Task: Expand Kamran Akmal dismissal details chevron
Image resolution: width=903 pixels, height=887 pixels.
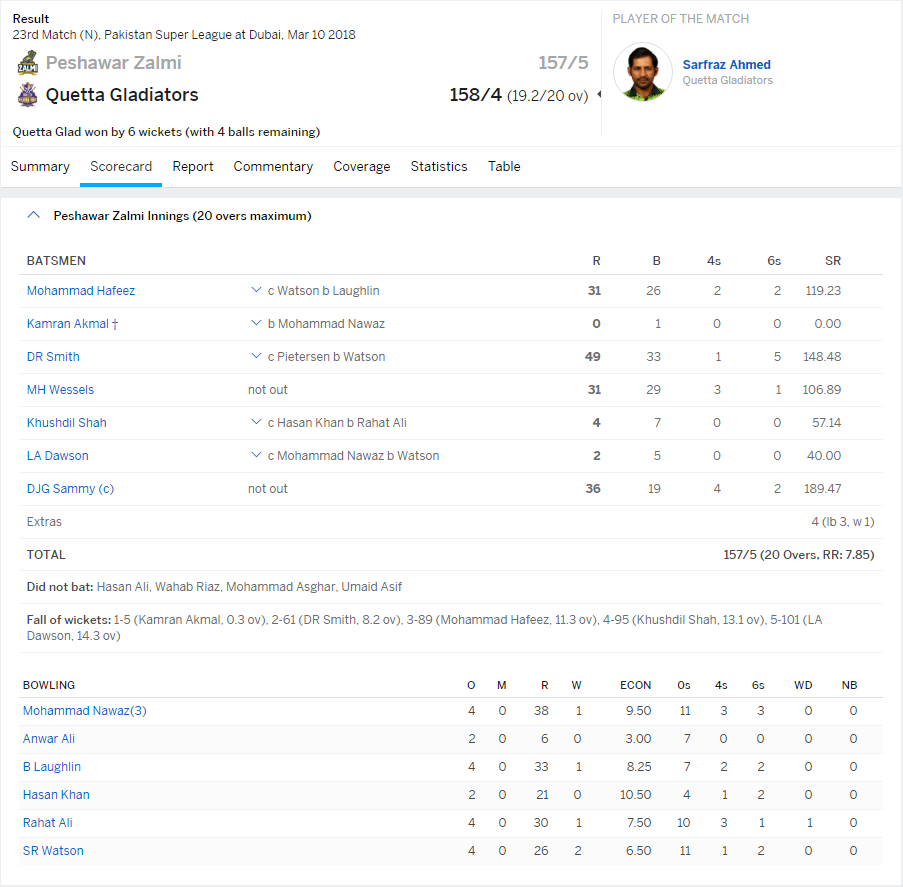Action: (x=257, y=324)
